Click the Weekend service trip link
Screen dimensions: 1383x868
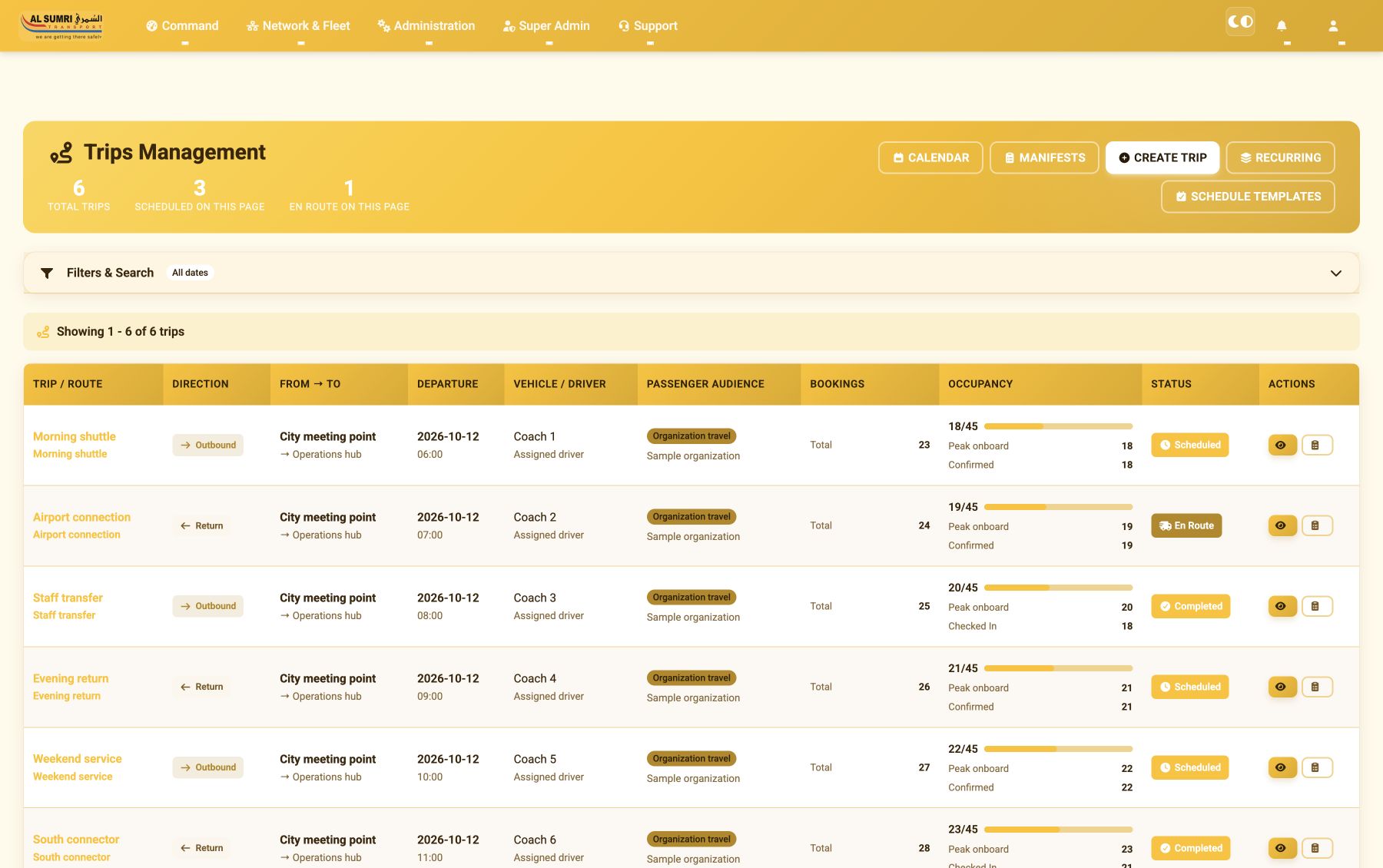77,759
